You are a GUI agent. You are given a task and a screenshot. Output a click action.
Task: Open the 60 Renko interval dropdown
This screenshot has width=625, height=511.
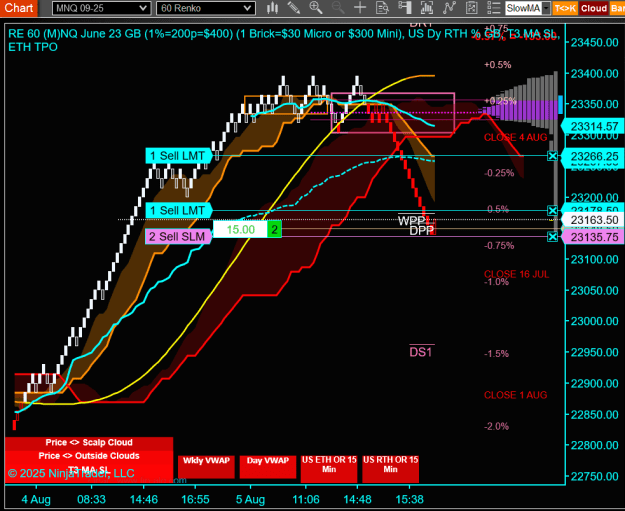[206, 8]
